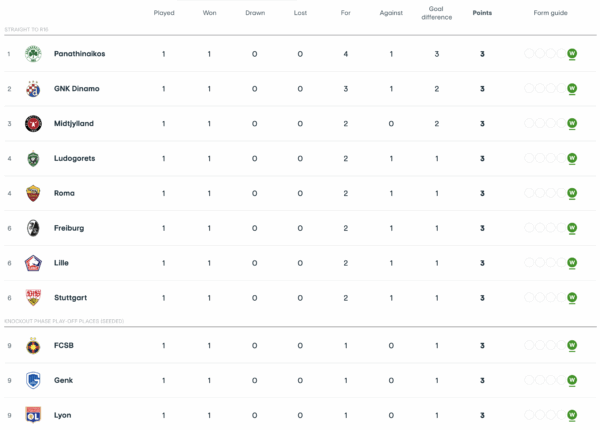Select the Stuttgart team name

pos(70,298)
